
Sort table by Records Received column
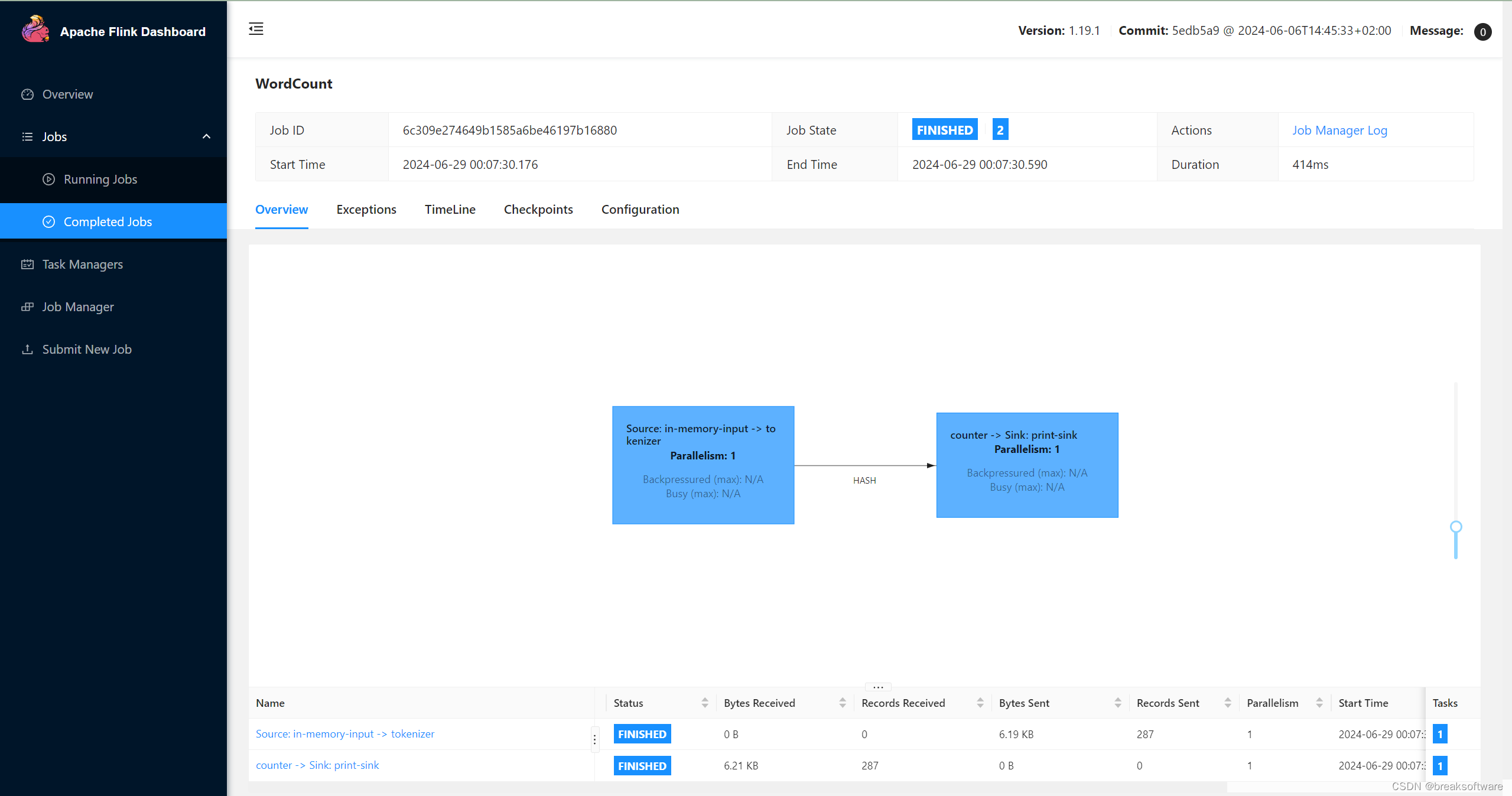[980, 703]
